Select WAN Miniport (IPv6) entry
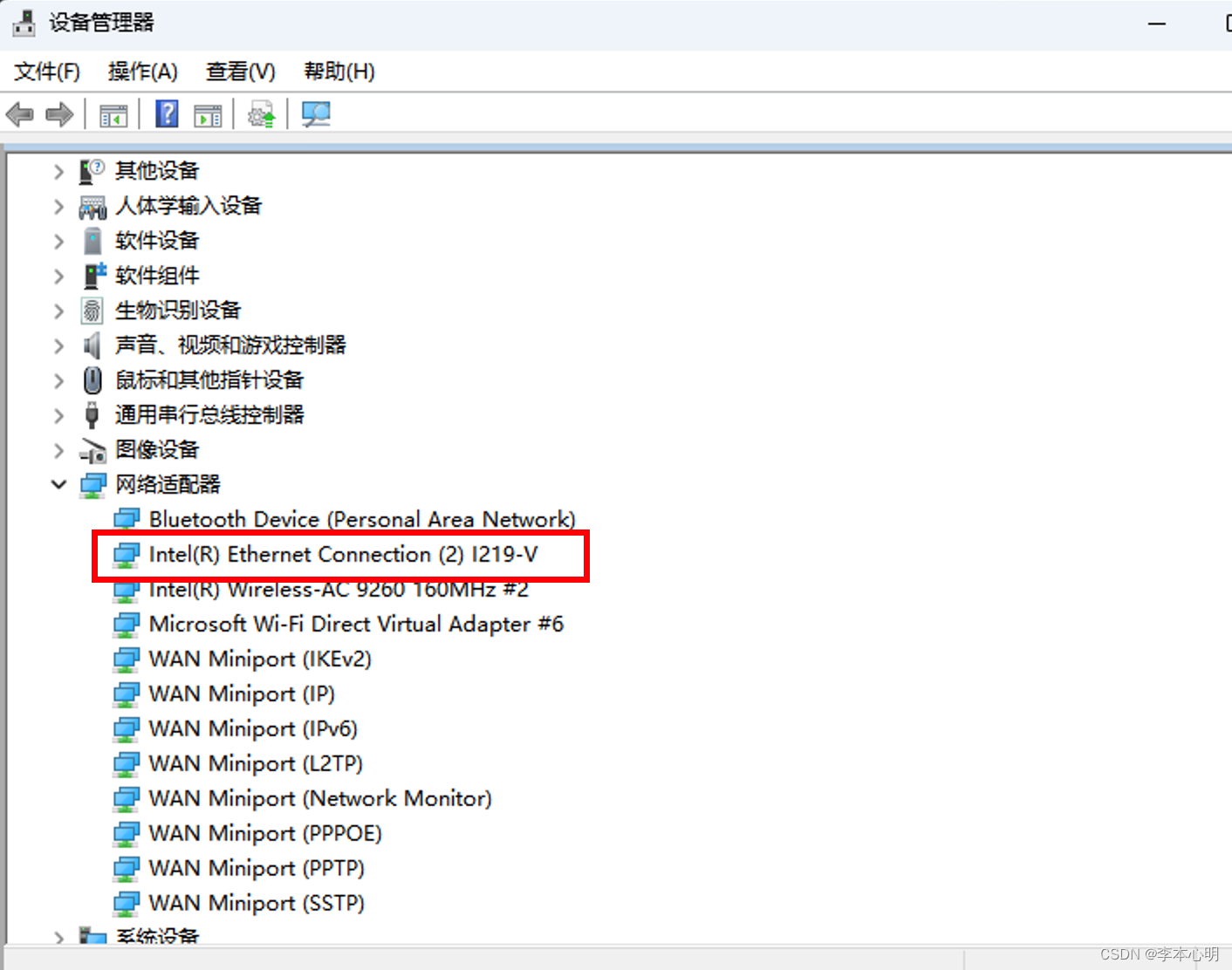The height and width of the screenshot is (970, 1232). 253,729
